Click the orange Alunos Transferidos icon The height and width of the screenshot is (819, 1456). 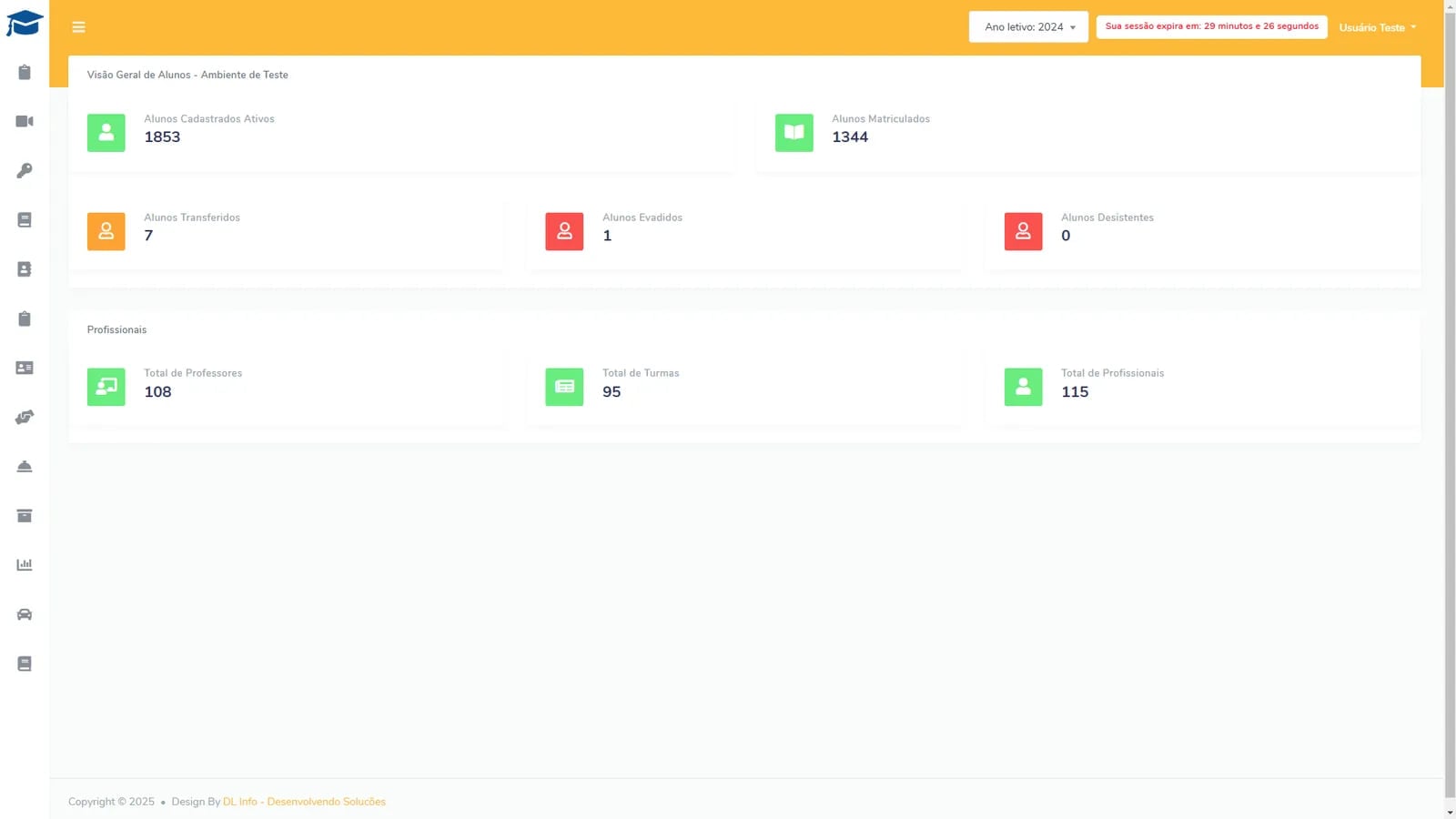click(106, 231)
